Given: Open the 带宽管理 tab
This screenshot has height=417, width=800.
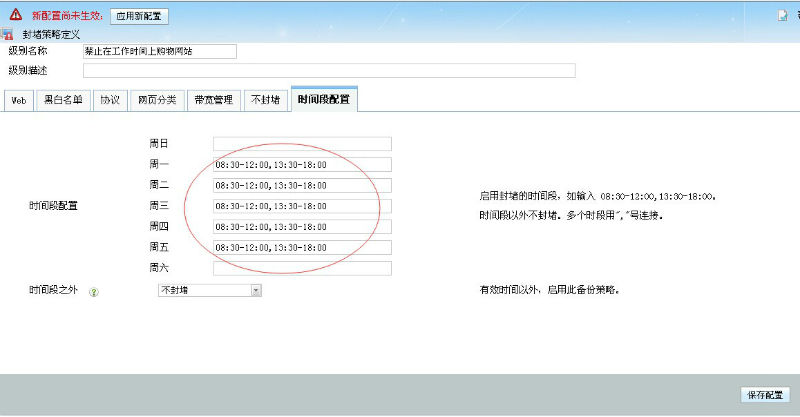Looking at the screenshot, I should pyautogui.click(x=214, y=100).
